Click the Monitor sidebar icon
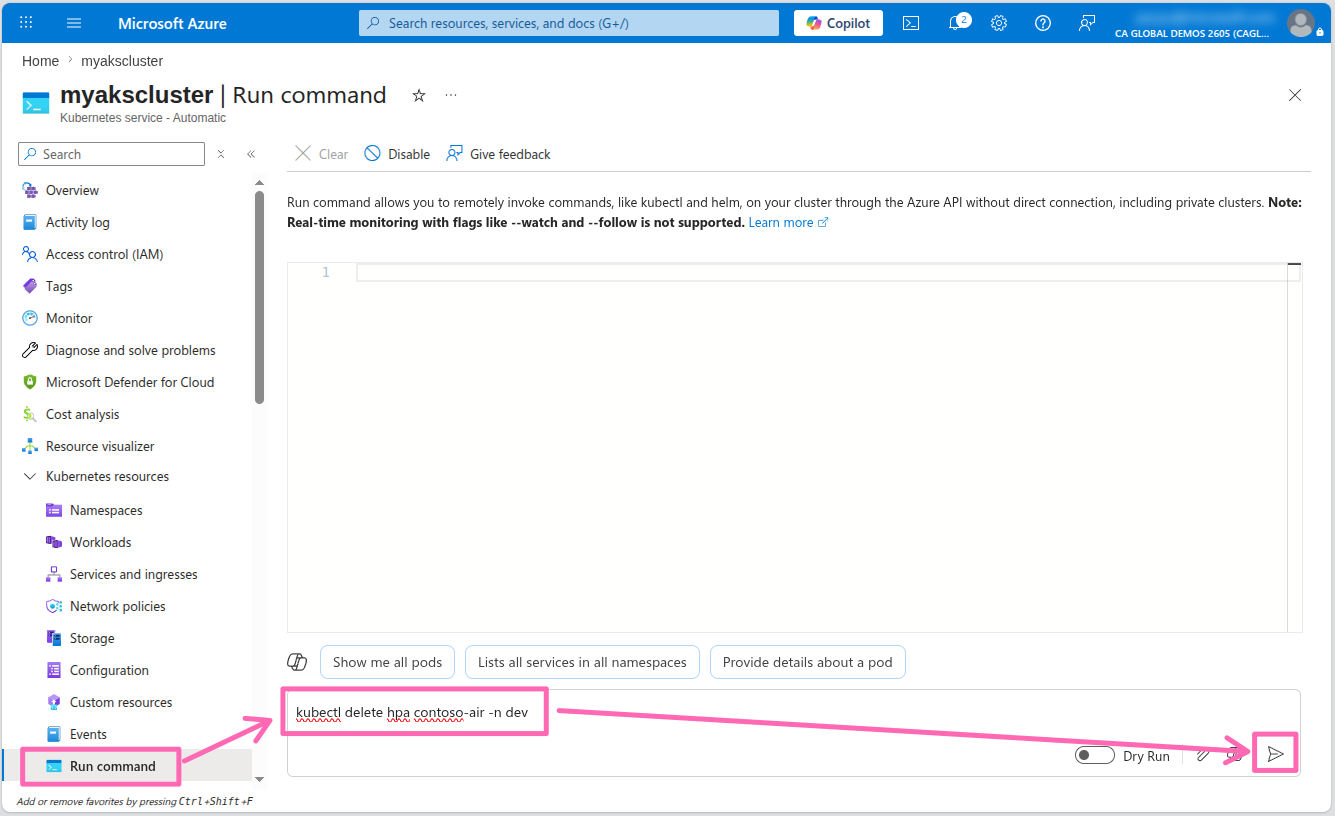 tap(29, 318)
